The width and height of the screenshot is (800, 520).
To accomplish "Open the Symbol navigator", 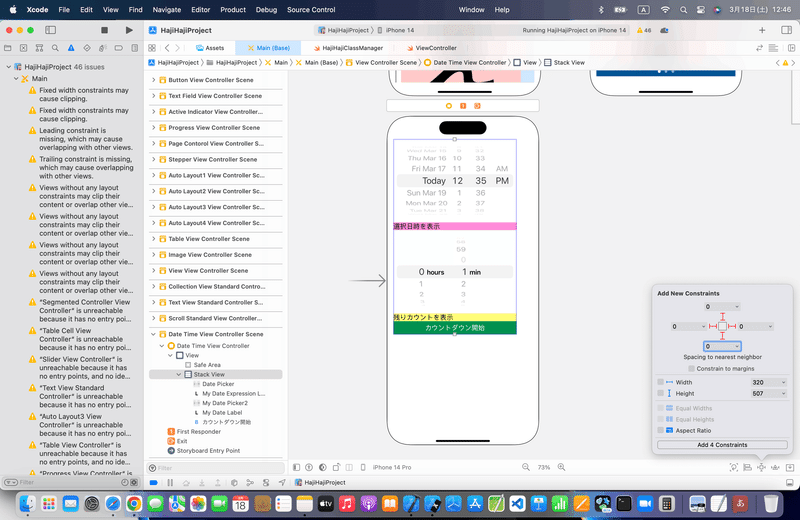I will coord(39,48).
